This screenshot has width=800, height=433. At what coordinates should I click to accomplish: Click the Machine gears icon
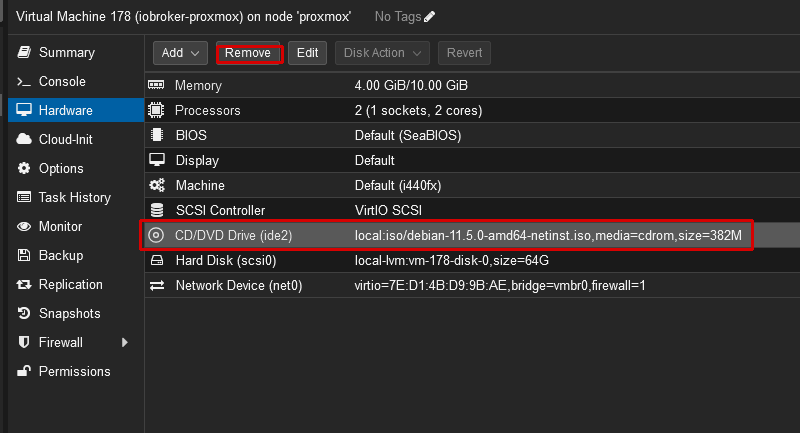tap(156, 185)
